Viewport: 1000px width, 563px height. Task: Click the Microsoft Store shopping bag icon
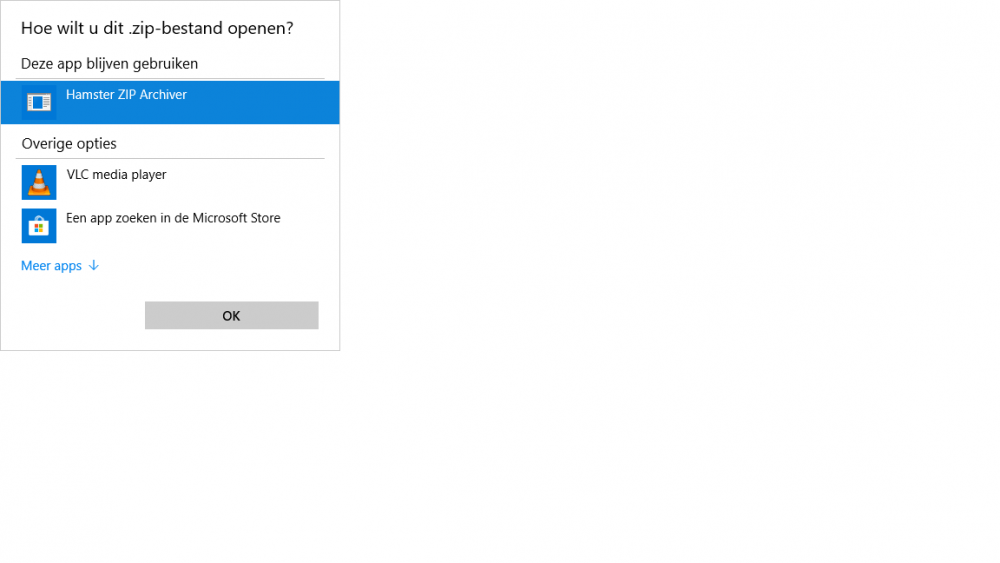pyautogui.click(x=39, y=226)
